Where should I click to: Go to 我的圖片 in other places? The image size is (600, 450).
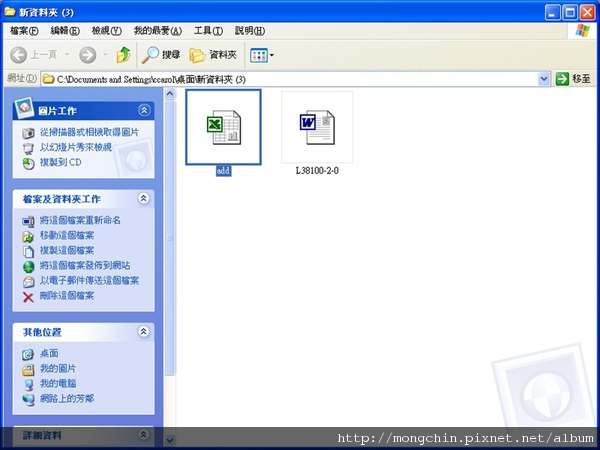[58, 368]
